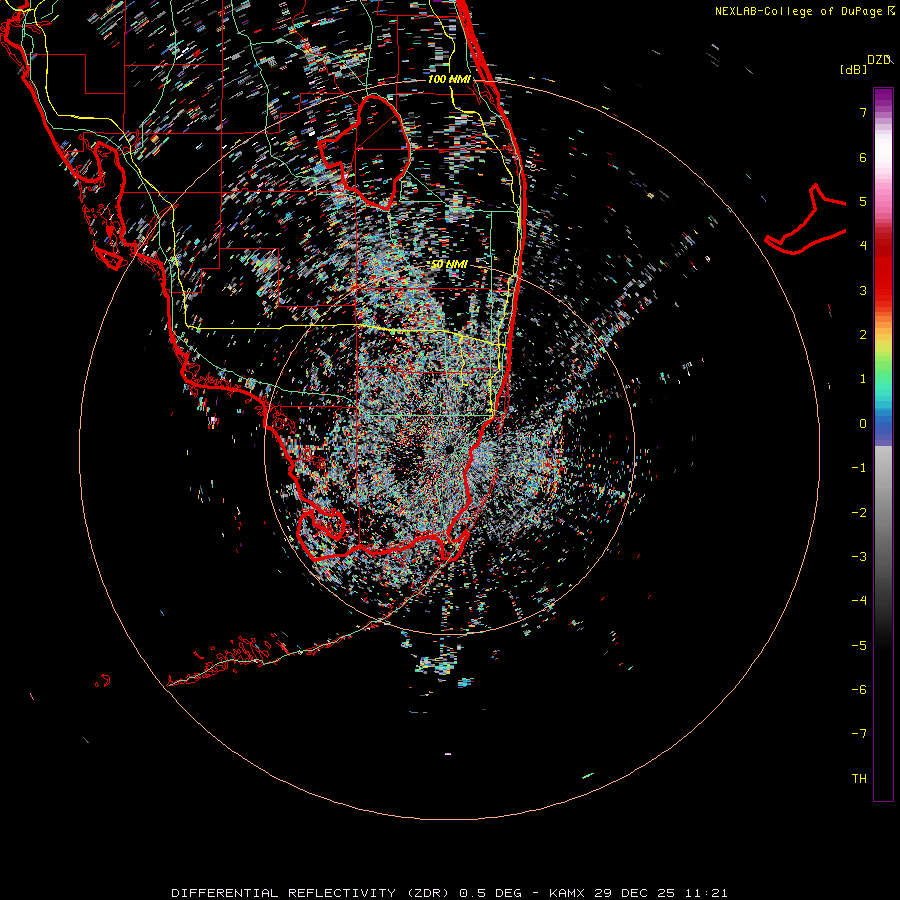Screen dimensions: 900x900
Task: Click the -5 tick label on color scale
Action: tap(859, 646)
